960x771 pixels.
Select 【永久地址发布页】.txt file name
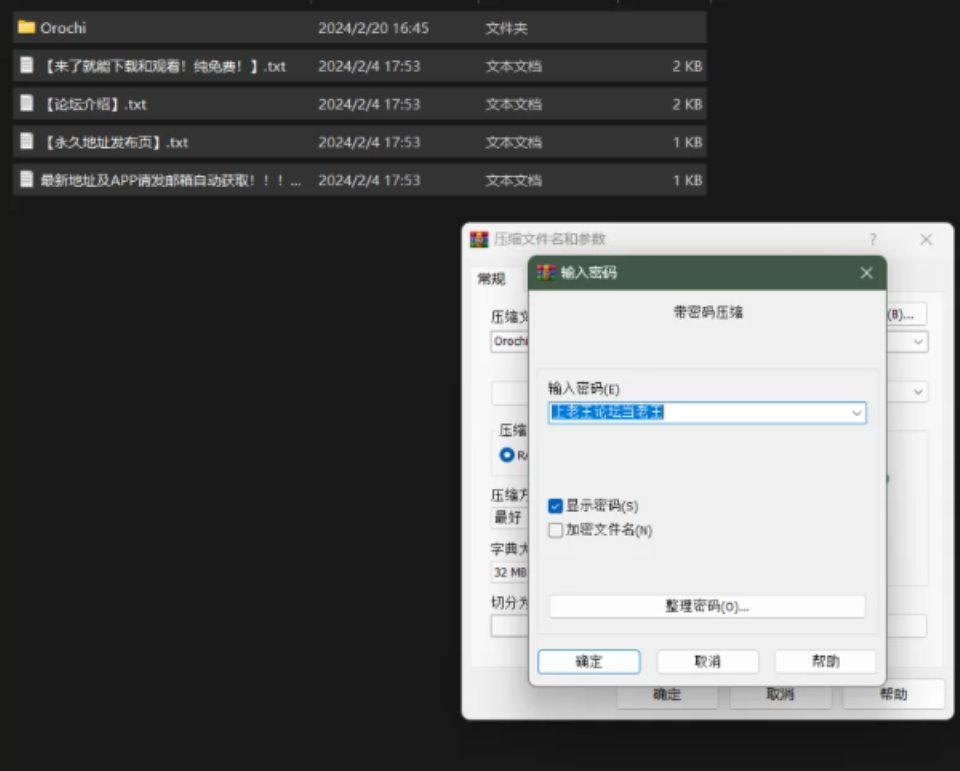click(114, 142)
